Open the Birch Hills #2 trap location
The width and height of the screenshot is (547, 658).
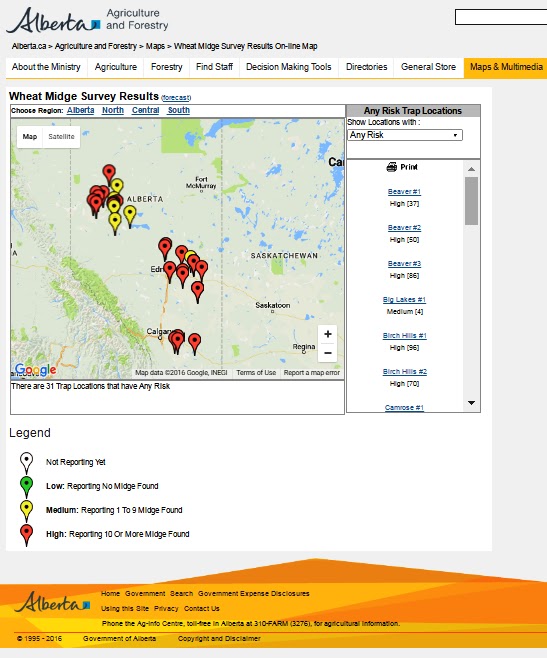click(x=404, y=372)
